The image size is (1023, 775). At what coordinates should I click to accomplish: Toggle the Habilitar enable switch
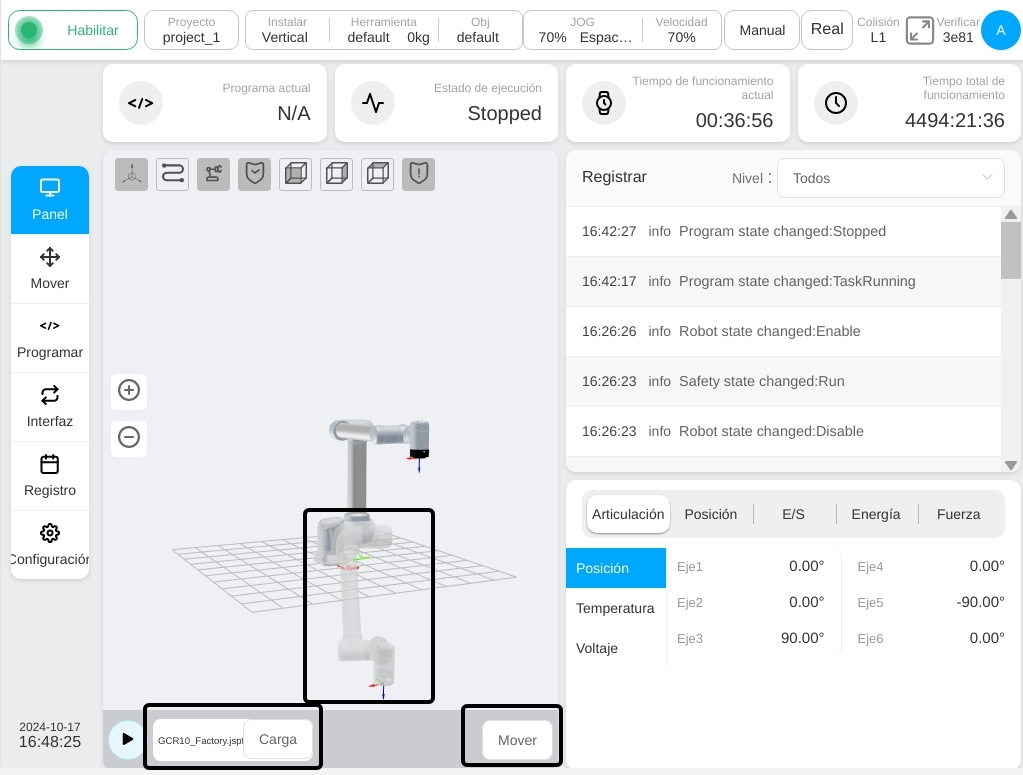(73, 30)
